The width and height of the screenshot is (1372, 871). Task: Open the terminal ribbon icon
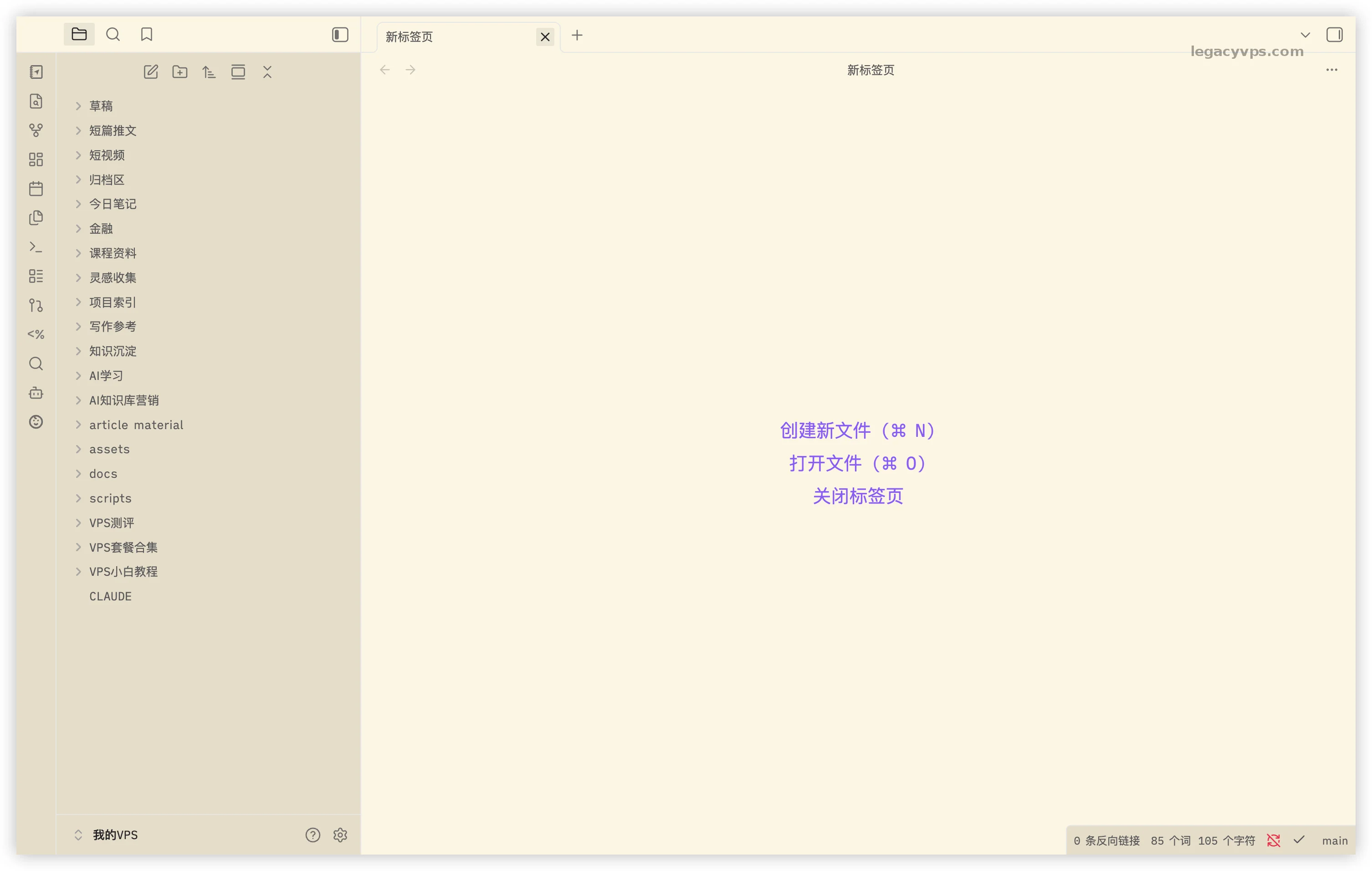click(x=36, y=246)
